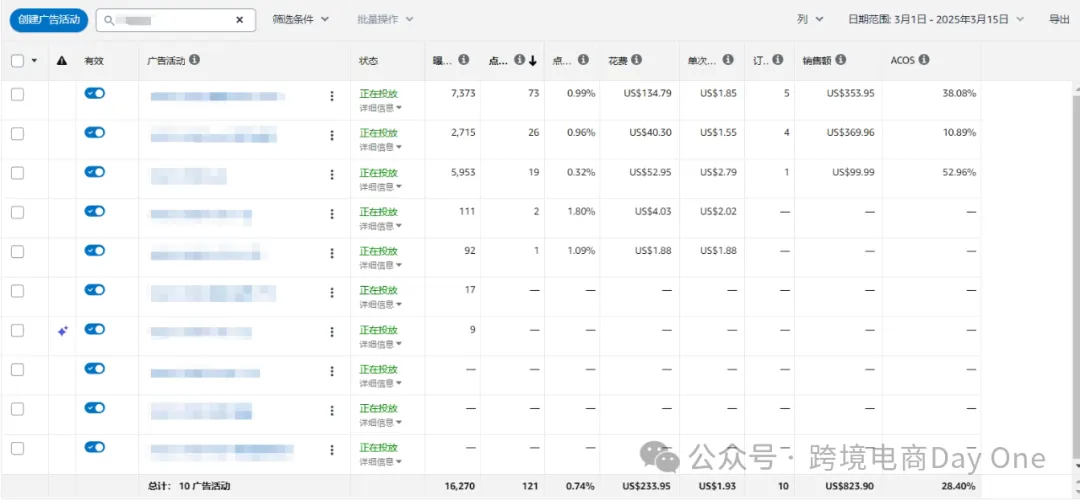Expand 详细信息 for the 38.08% ACOS row

(380, 108)
